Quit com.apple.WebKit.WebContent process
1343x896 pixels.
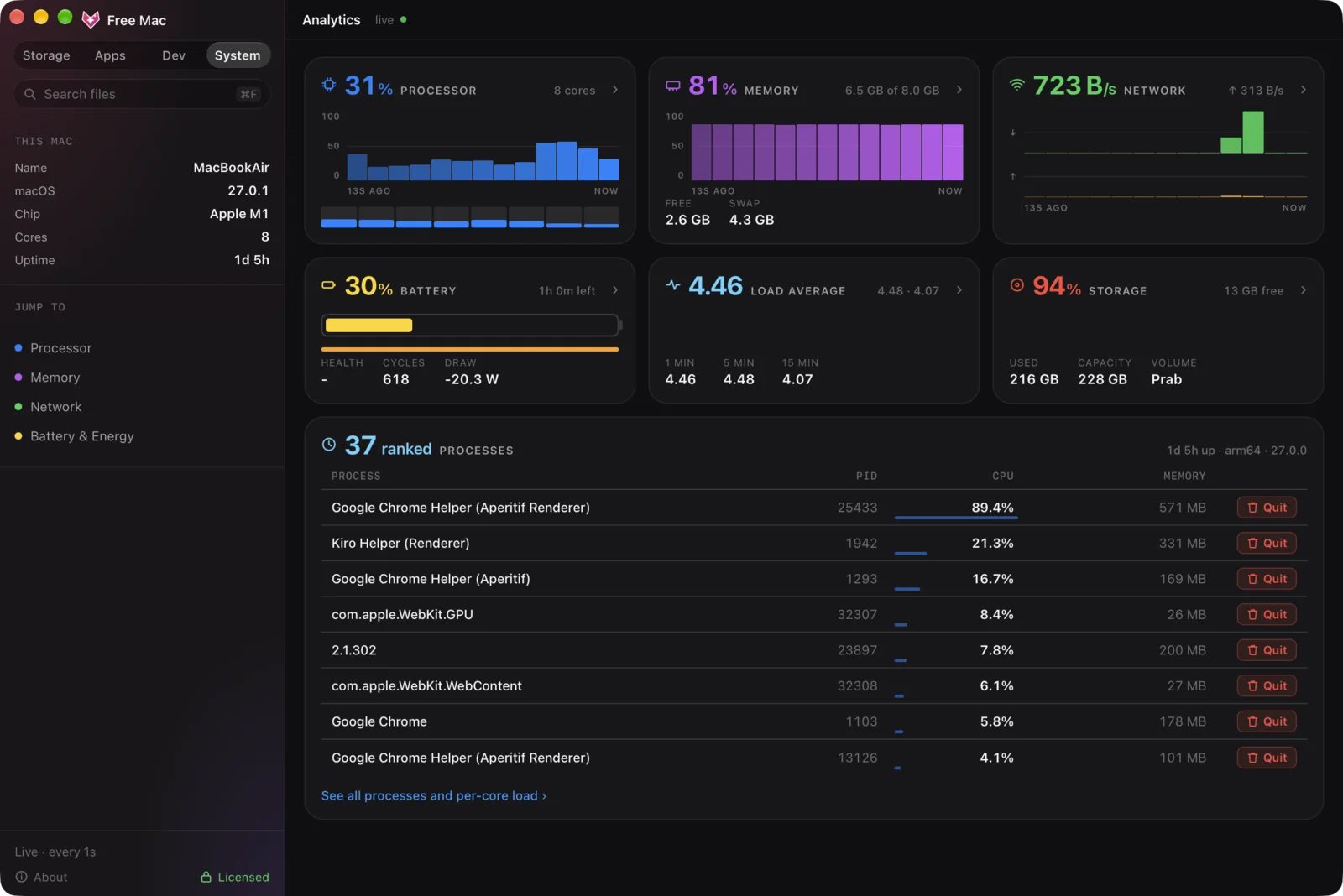[1267, 686]
